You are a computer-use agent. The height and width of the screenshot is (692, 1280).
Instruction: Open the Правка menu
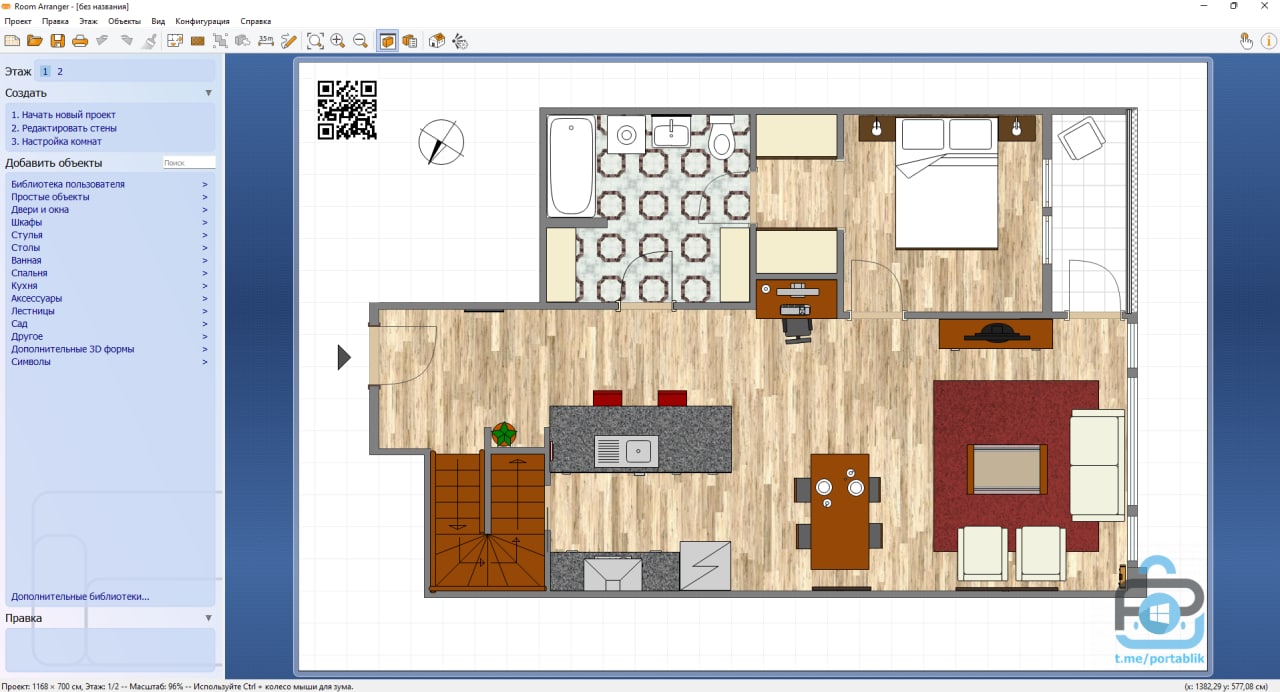click(55, 21)
